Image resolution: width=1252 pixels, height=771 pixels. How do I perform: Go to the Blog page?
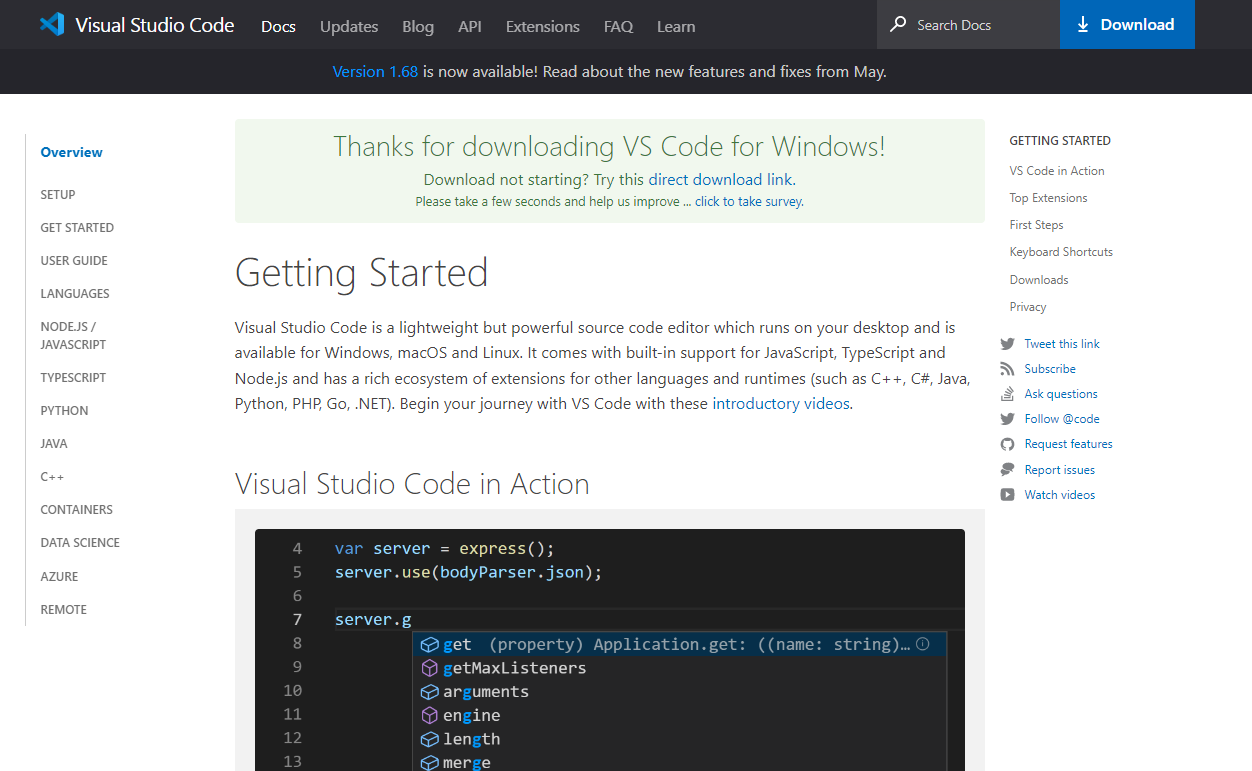click(418, 26)
